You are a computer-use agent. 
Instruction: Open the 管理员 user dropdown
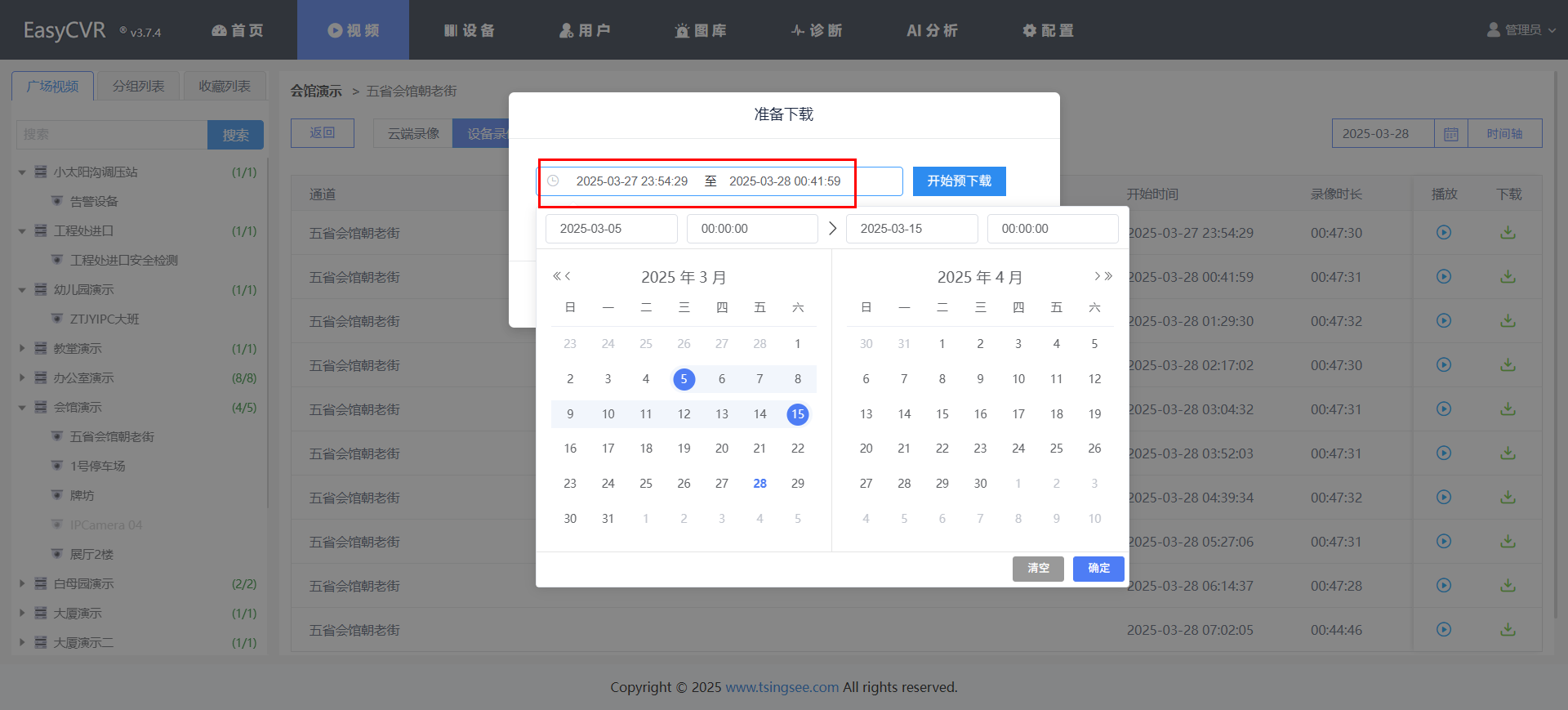point(1521,30)
